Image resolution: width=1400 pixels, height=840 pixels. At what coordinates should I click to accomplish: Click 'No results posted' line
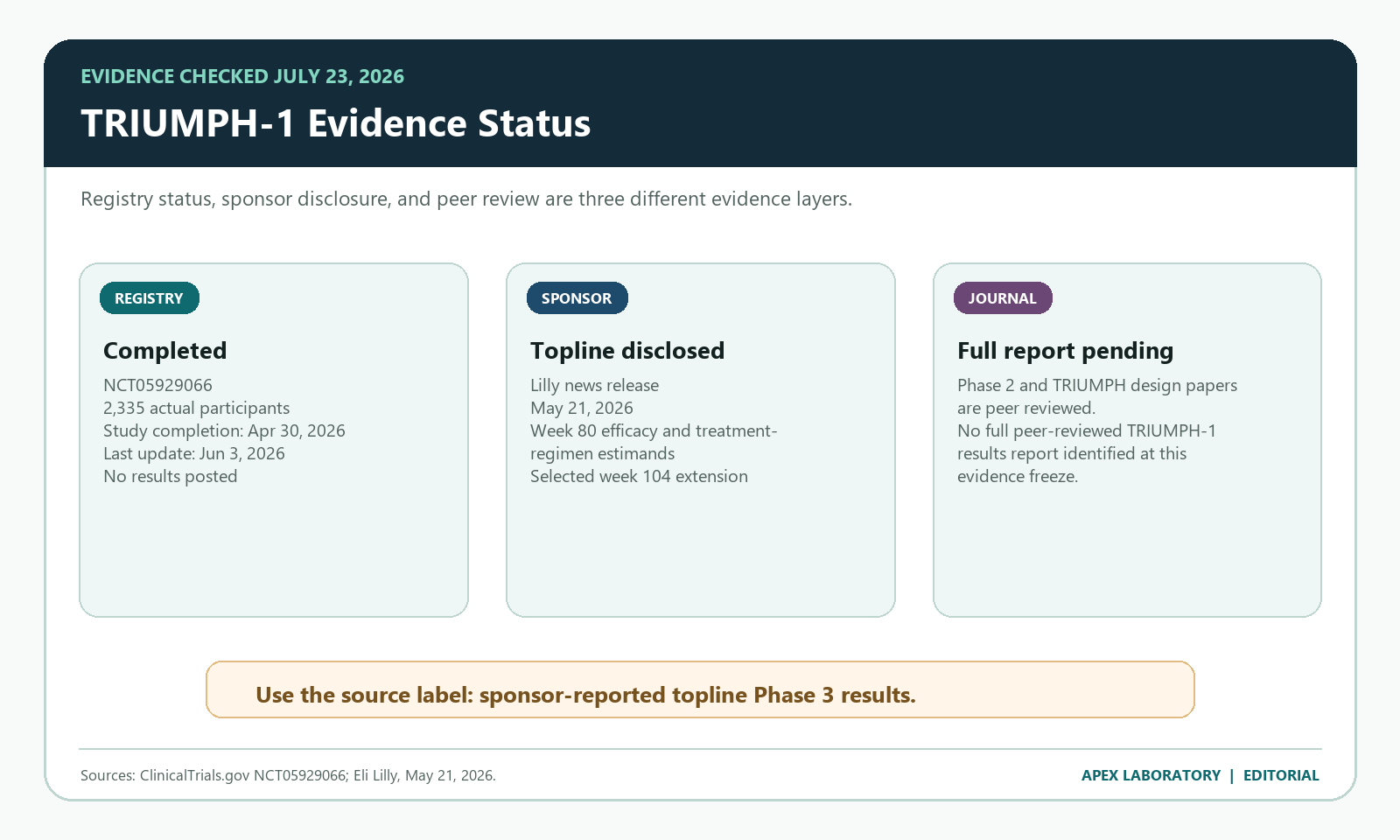(171, 476)
